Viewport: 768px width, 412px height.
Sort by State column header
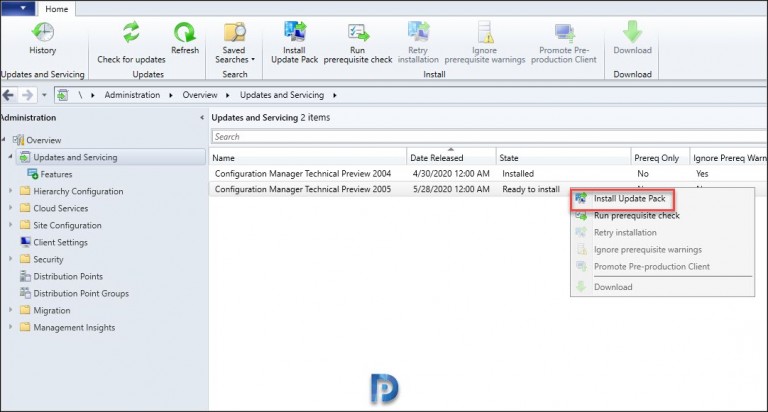[563, 158]
